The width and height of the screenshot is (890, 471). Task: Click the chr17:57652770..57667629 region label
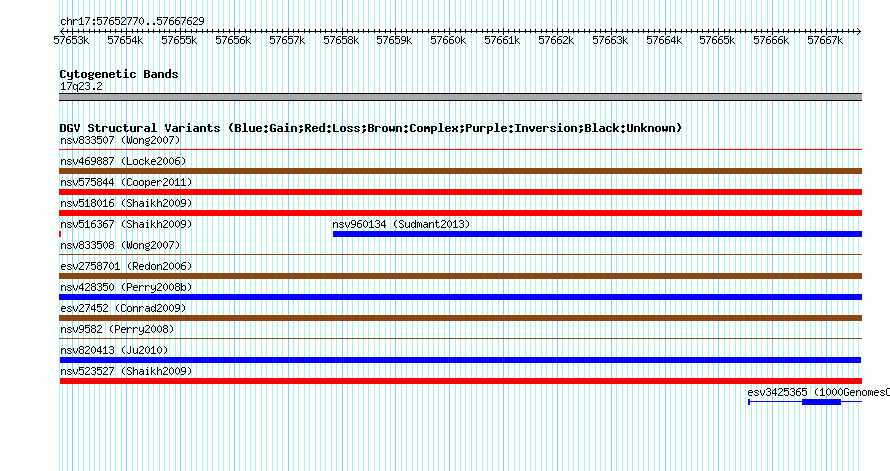tap(132, 21)
